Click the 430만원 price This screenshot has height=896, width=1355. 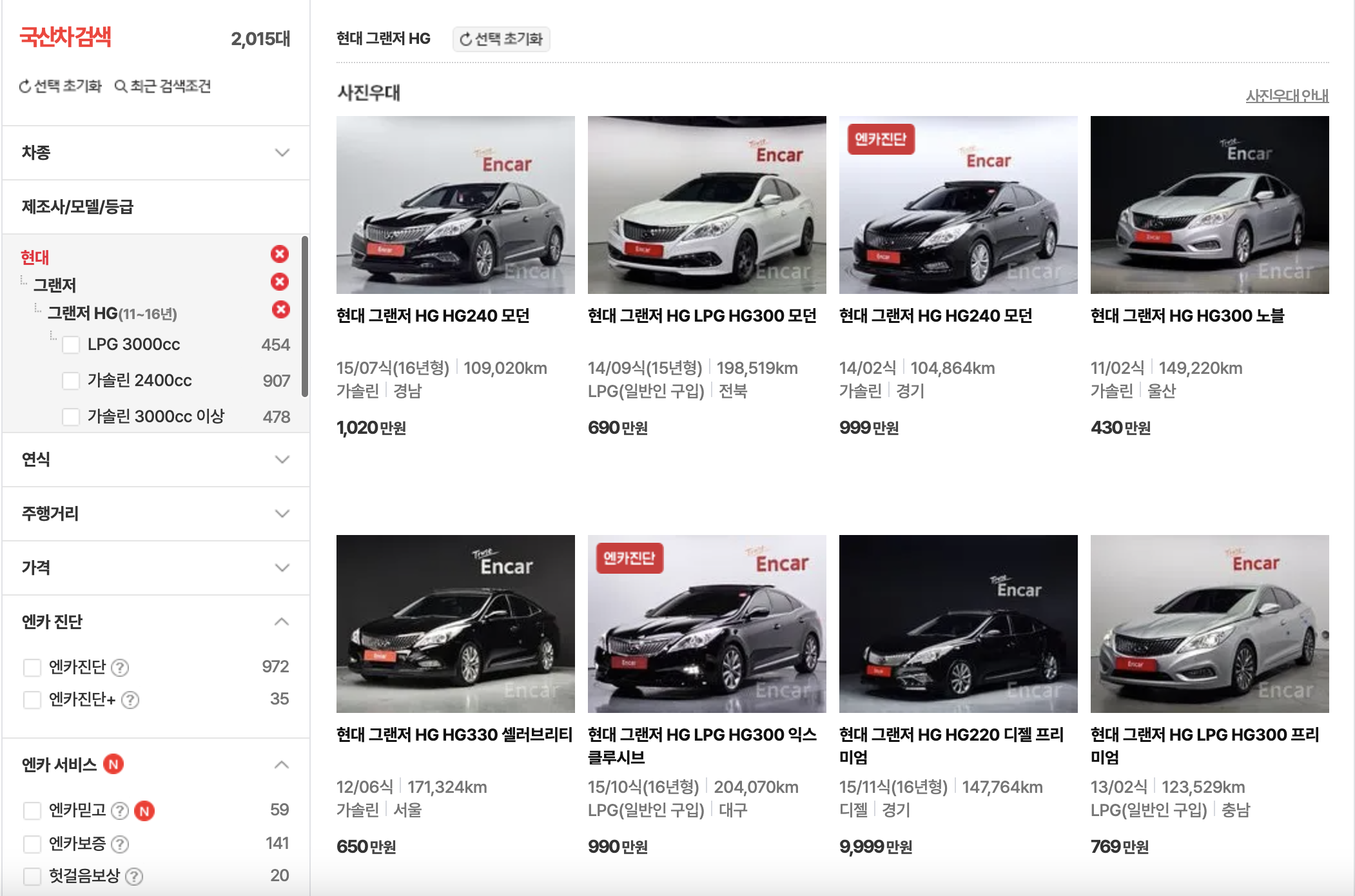click(x=1120, y=428)
